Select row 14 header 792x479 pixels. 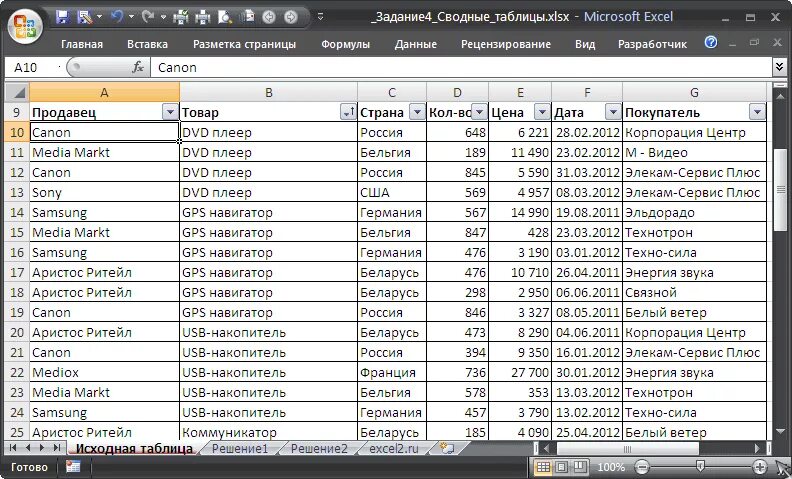[17, 212]
